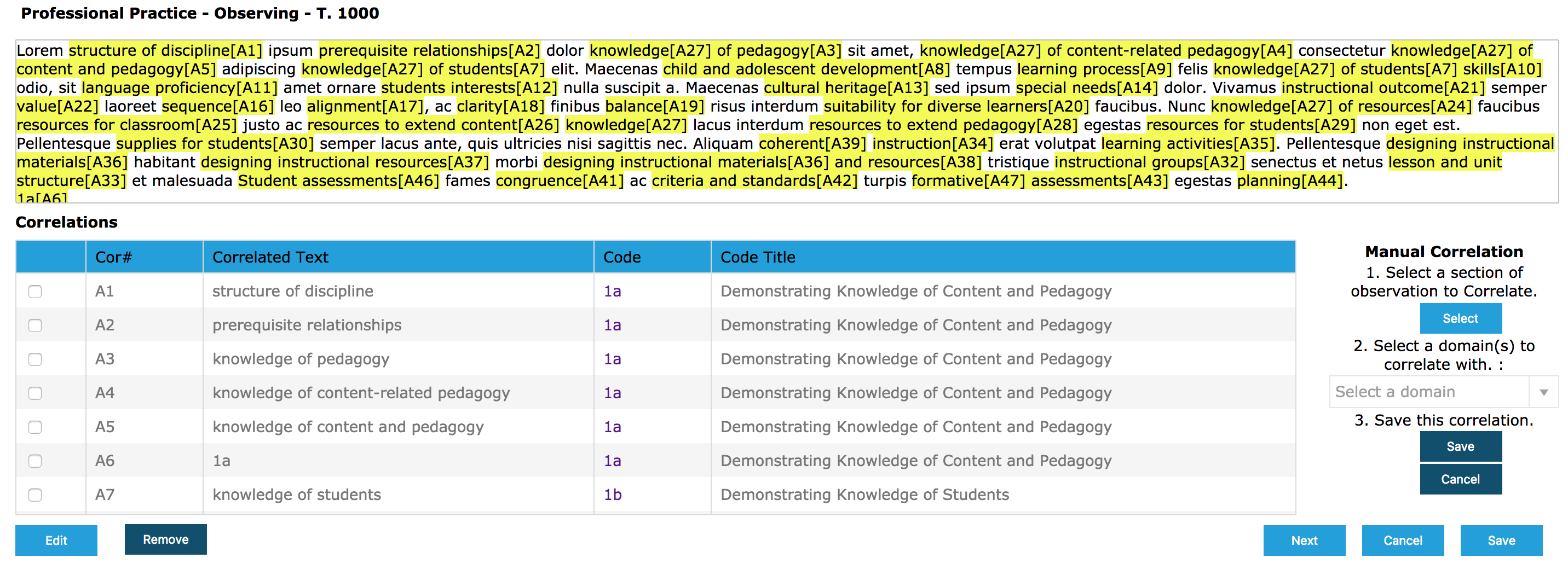Click highlighted 'coherent[A39]' text
1568x570 pixels.
point(812,143)
